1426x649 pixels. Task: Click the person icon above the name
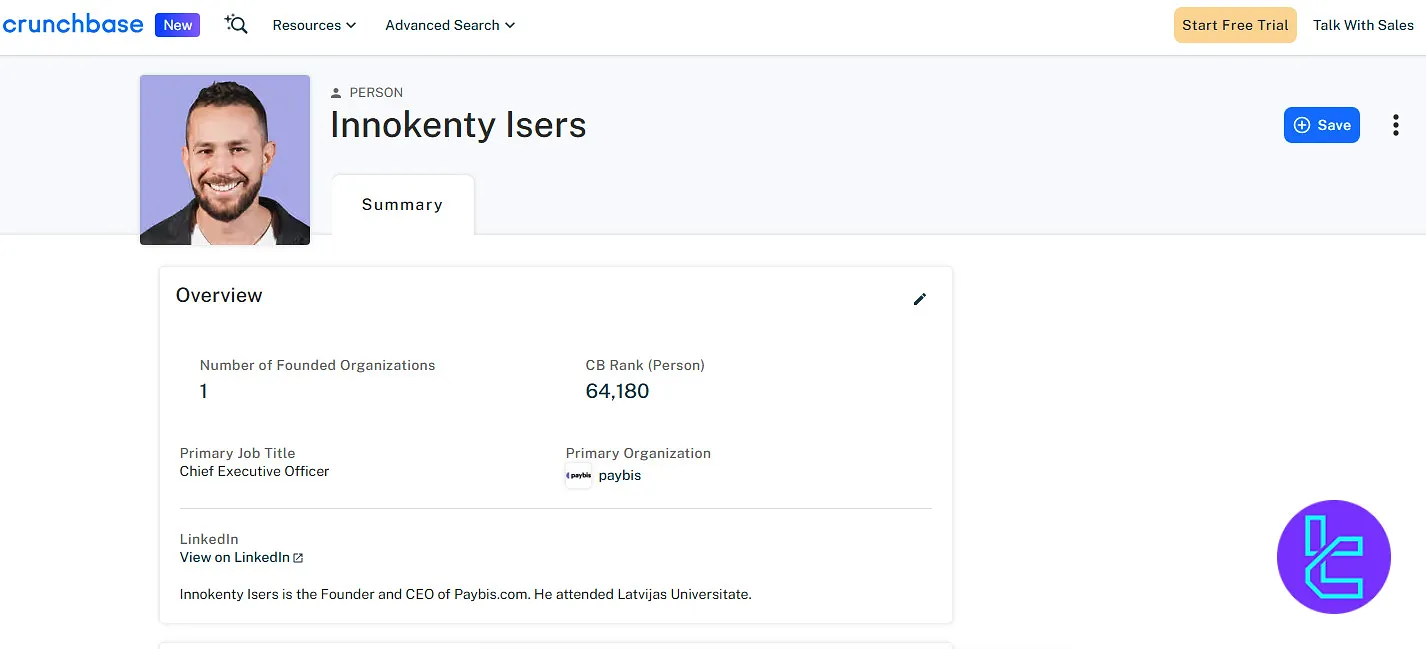pos(336,93)
